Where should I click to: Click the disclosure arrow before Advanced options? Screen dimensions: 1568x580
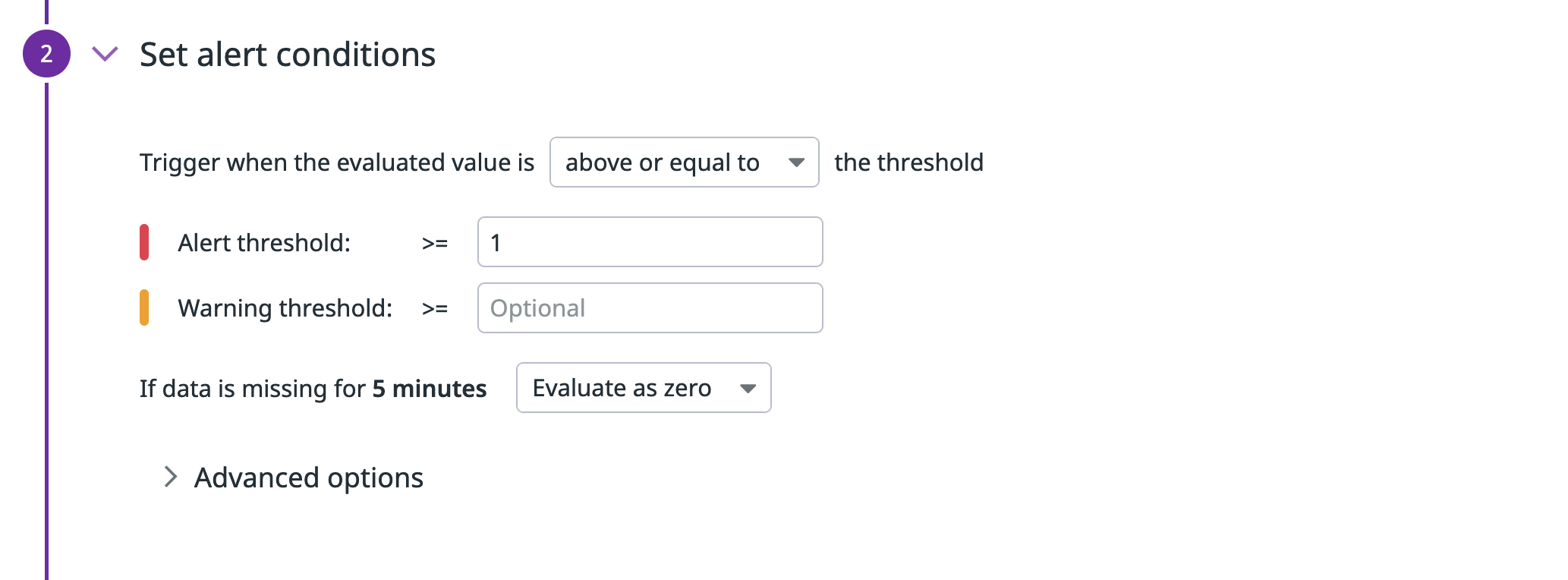click(x=170, y=478)
